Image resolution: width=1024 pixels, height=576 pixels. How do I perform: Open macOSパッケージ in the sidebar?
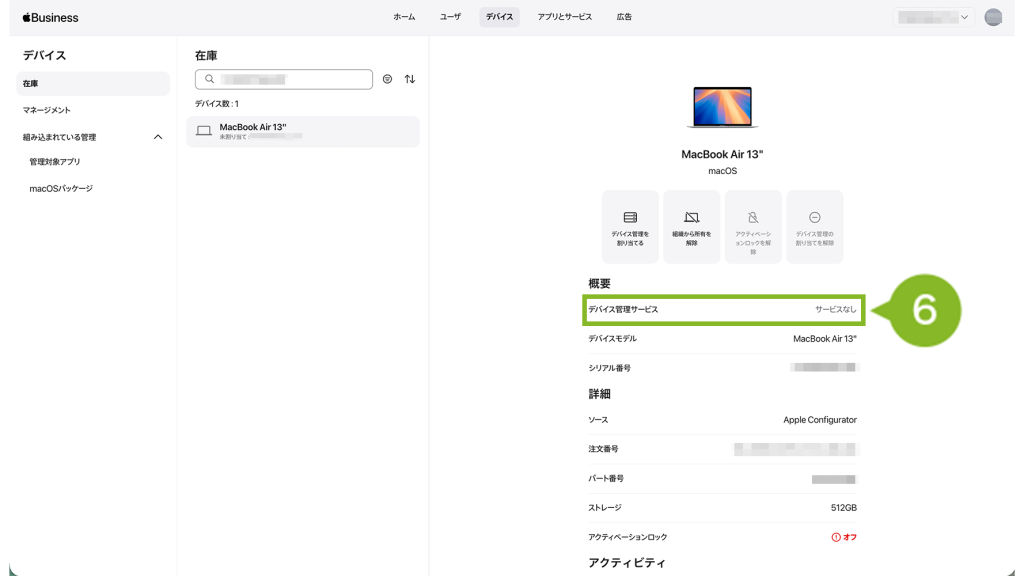click(61, 188)
